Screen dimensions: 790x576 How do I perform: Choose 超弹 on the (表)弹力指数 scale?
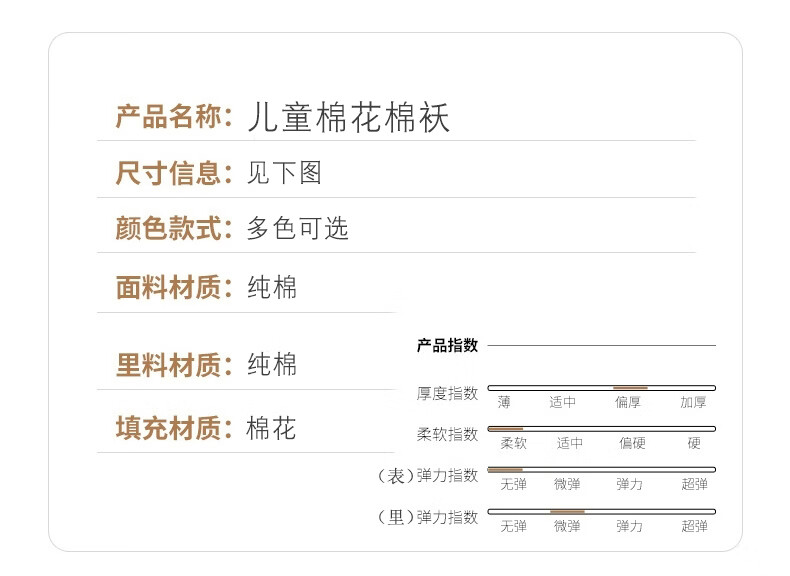[x=694, y=484]
